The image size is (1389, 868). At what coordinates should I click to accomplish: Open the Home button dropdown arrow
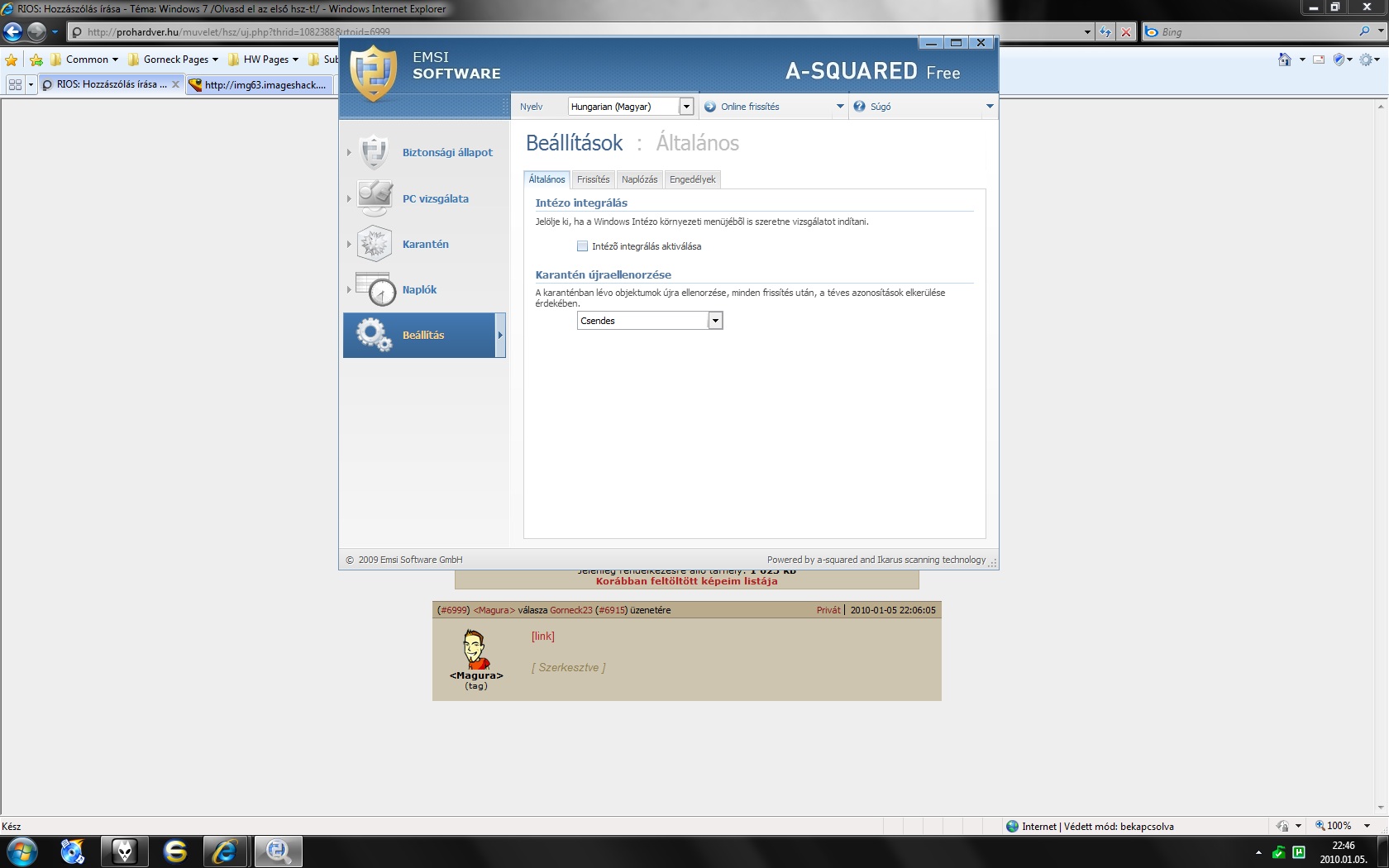click(1302, 60)
